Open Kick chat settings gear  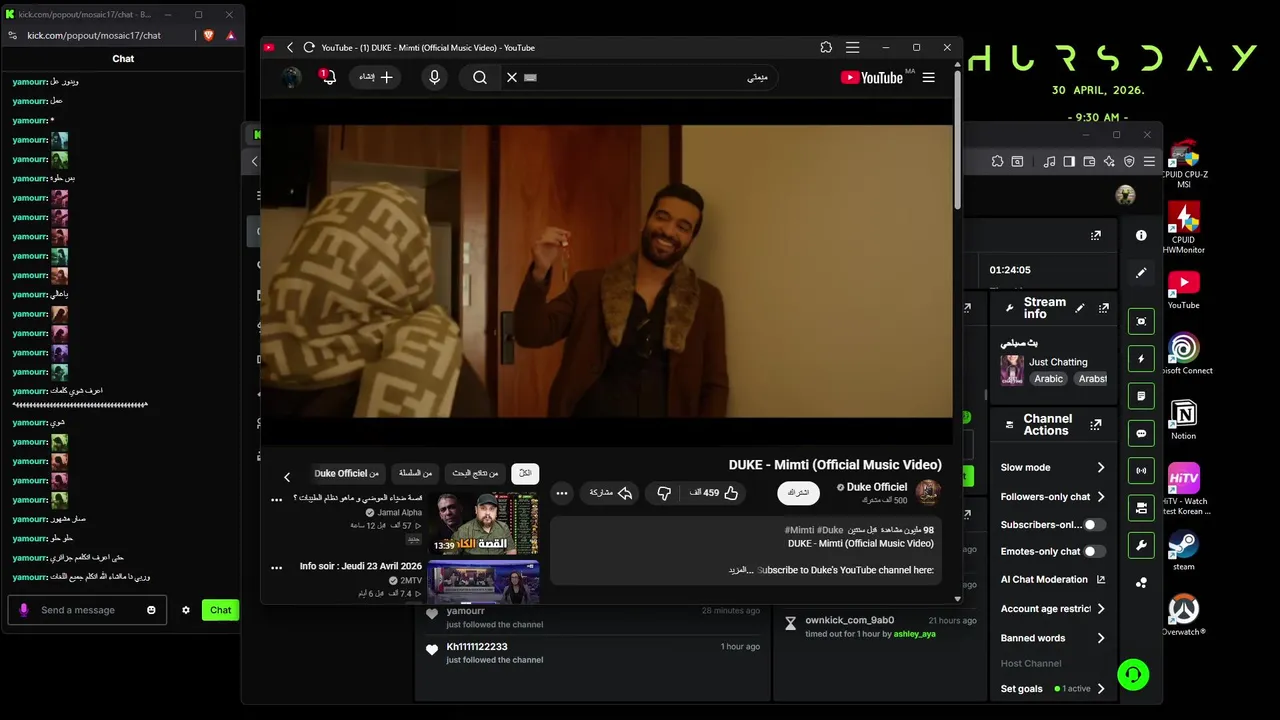click(x=185, y=610)
